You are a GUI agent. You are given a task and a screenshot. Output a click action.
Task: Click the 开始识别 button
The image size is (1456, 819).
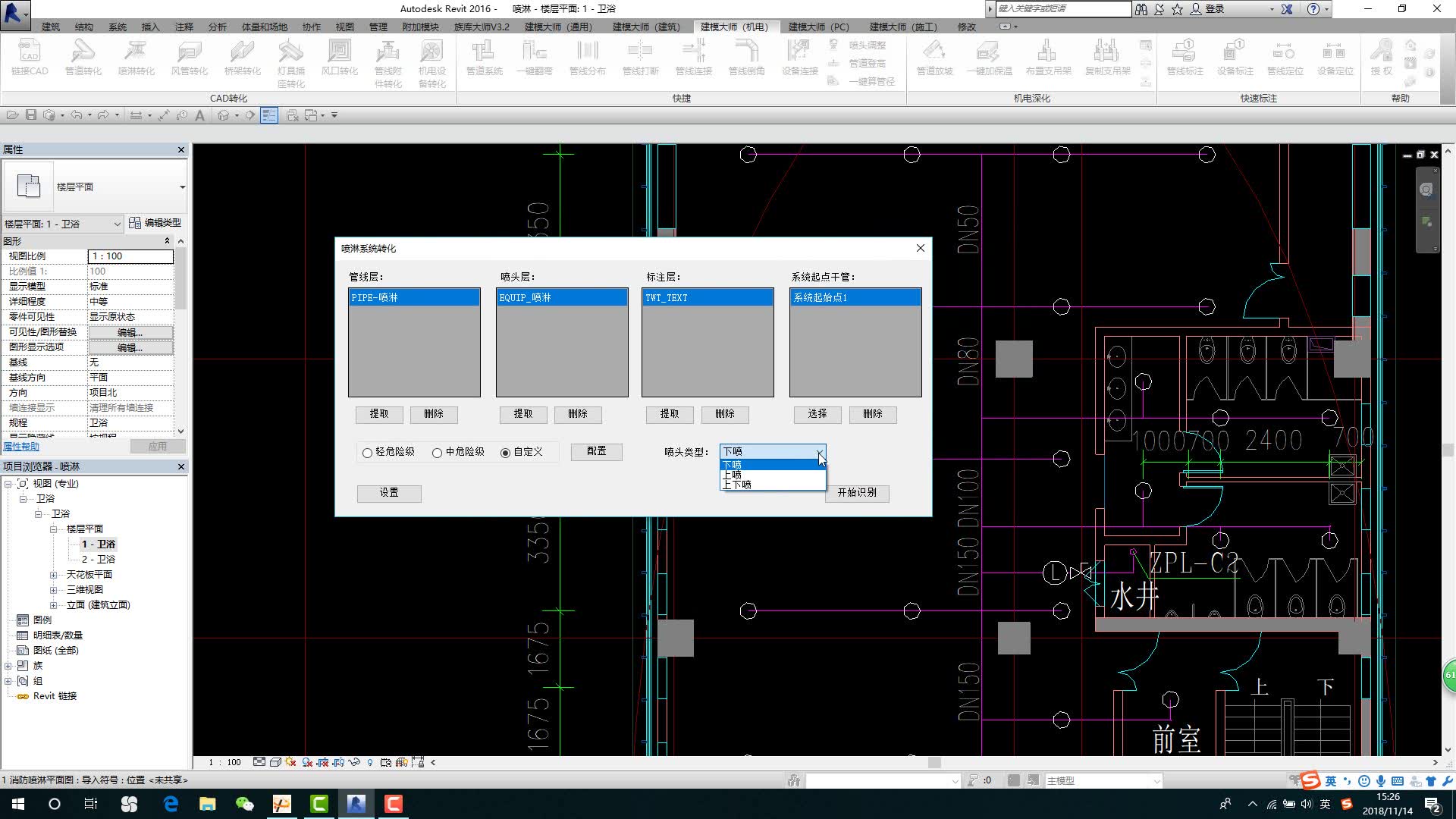pos(856,493)
